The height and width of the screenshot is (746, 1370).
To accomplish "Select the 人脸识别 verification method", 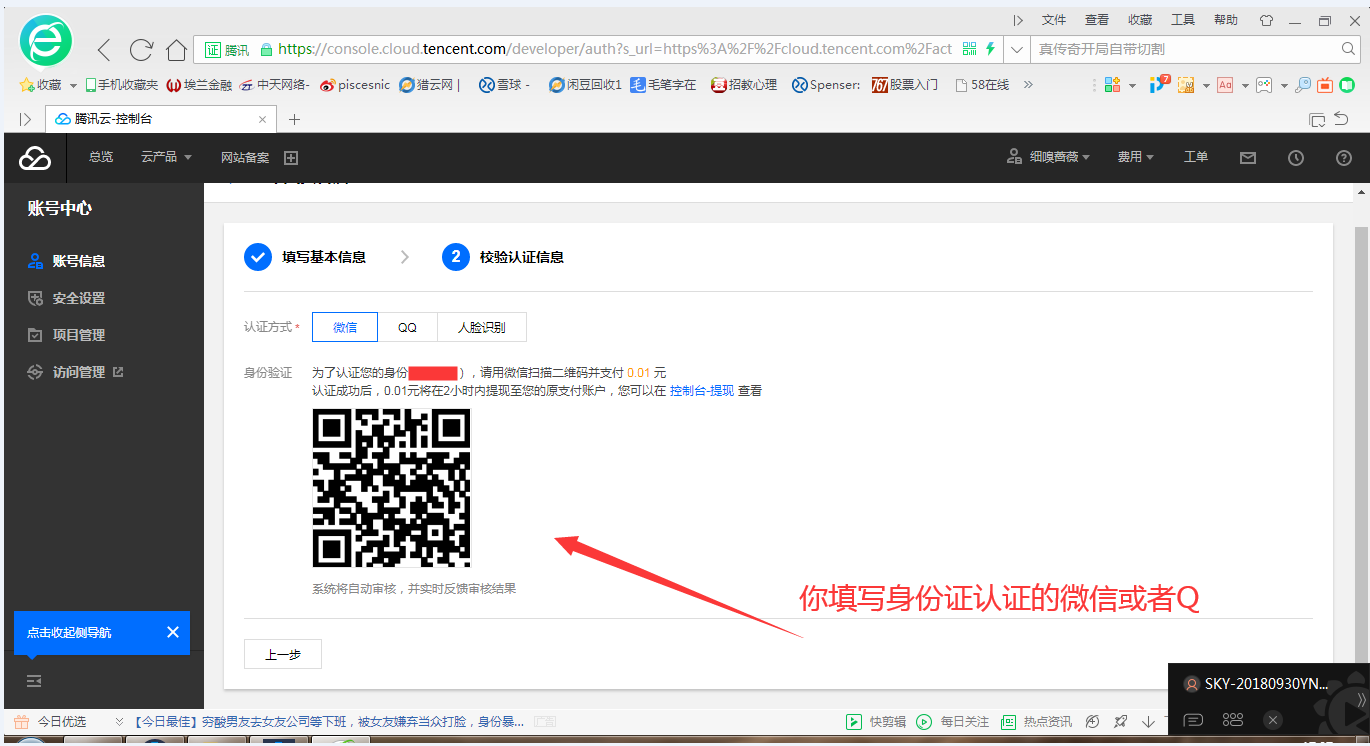I will click(x=481, y=327).
